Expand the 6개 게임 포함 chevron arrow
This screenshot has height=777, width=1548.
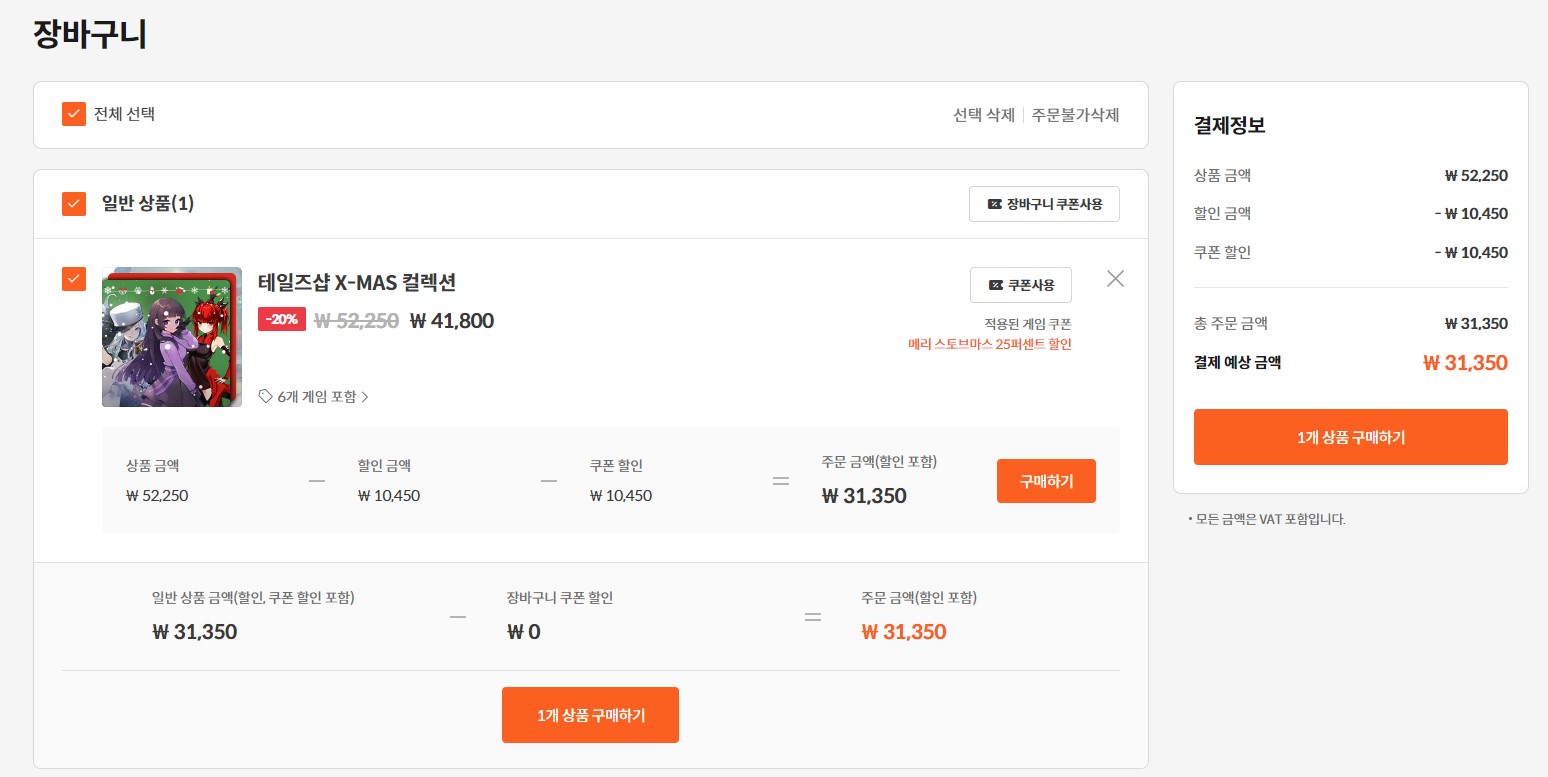coord(365,397)
